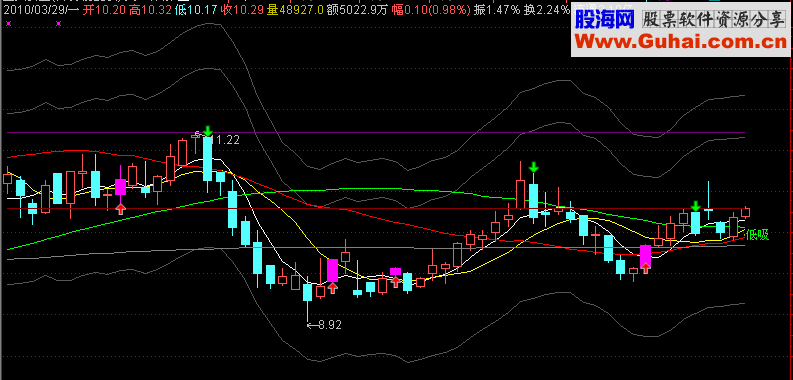This screenshot has width=793, height=380.
Task: Click the second magenta x marker at top
Action: coord(59,23)
